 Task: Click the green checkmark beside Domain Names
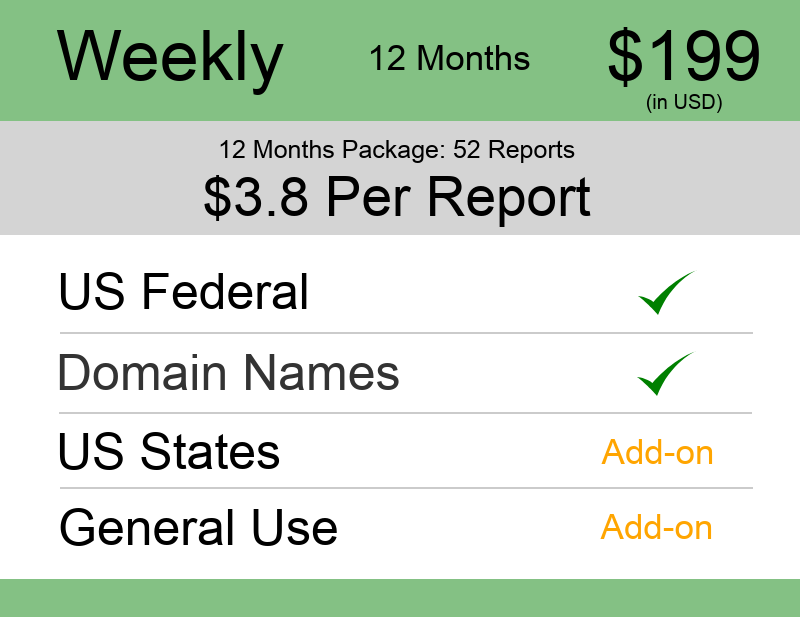665,373
